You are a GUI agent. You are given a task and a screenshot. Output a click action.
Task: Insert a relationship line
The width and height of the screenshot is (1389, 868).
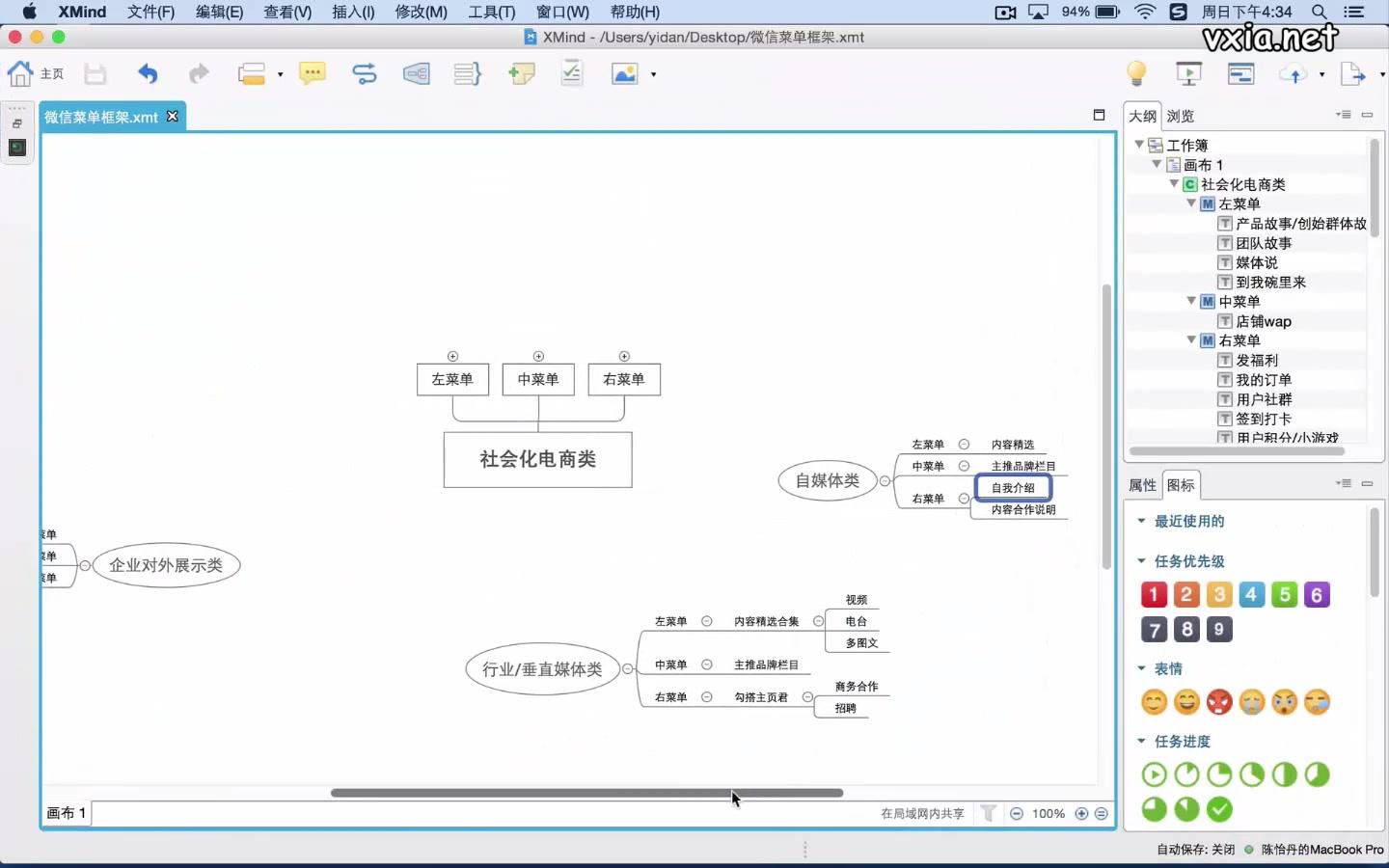coord(366,73)
